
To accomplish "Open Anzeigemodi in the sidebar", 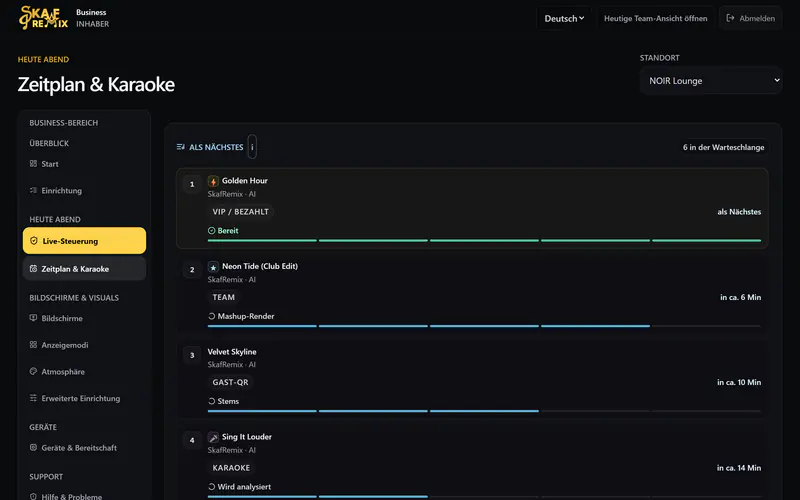I will [84, 345].
